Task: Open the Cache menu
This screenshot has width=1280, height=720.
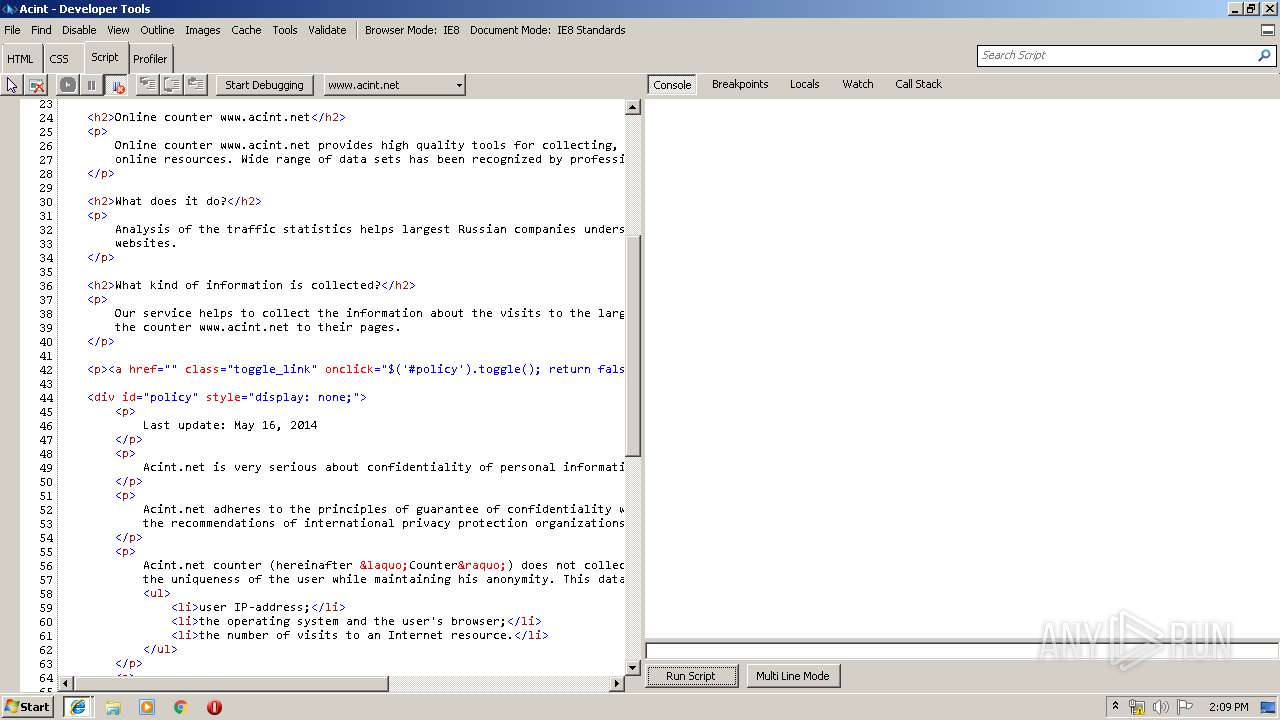Action: pyautogui.click(x=246, y=30)
